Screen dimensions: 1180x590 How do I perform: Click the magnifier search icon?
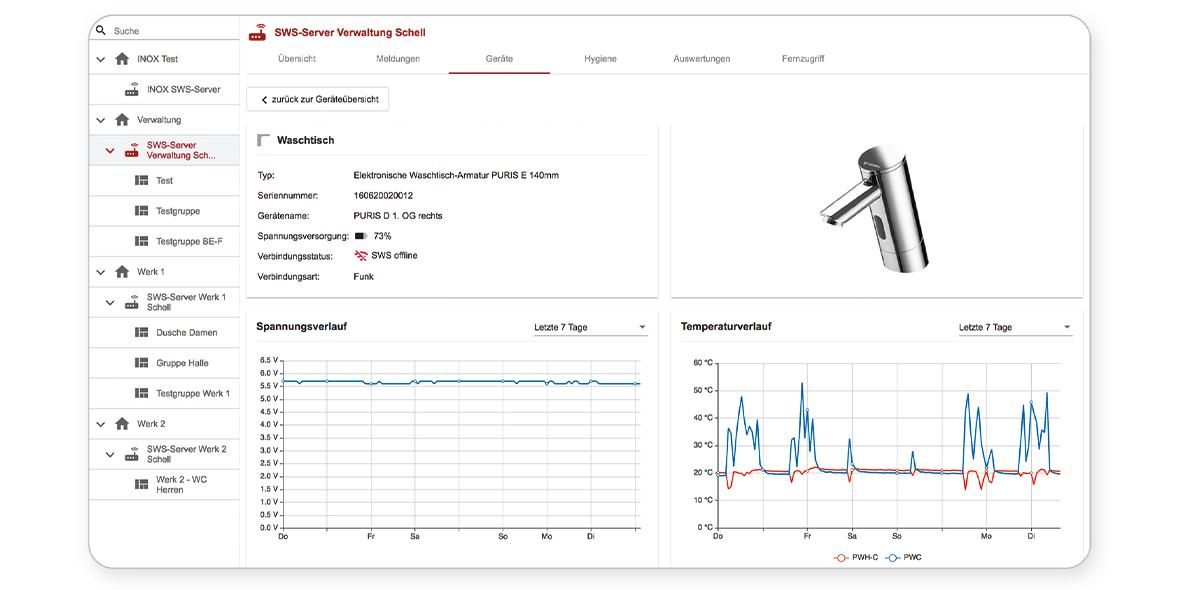coord(101,31)
